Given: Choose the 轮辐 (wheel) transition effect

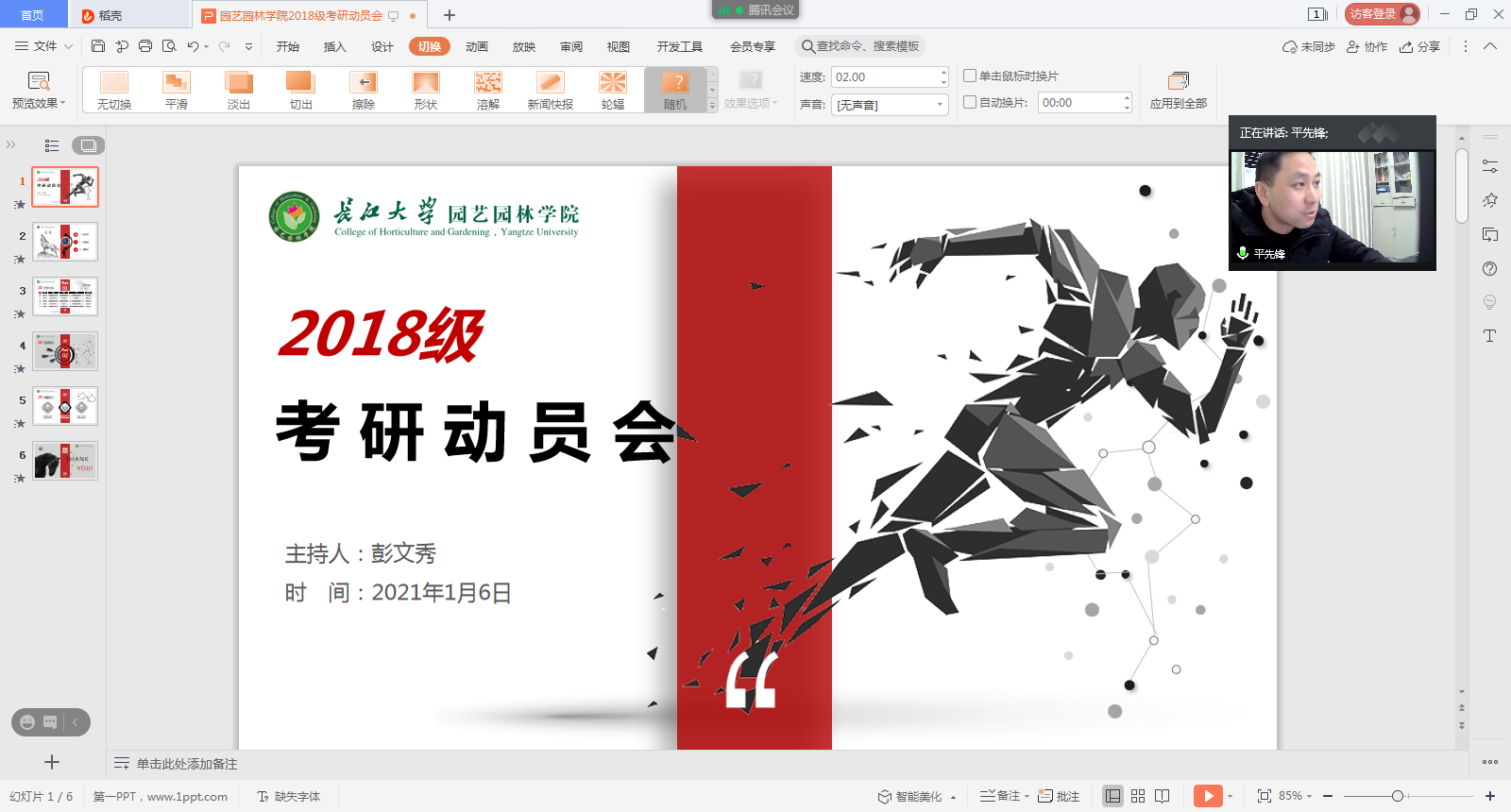Looking at the screenshot, I should point(613,90).
